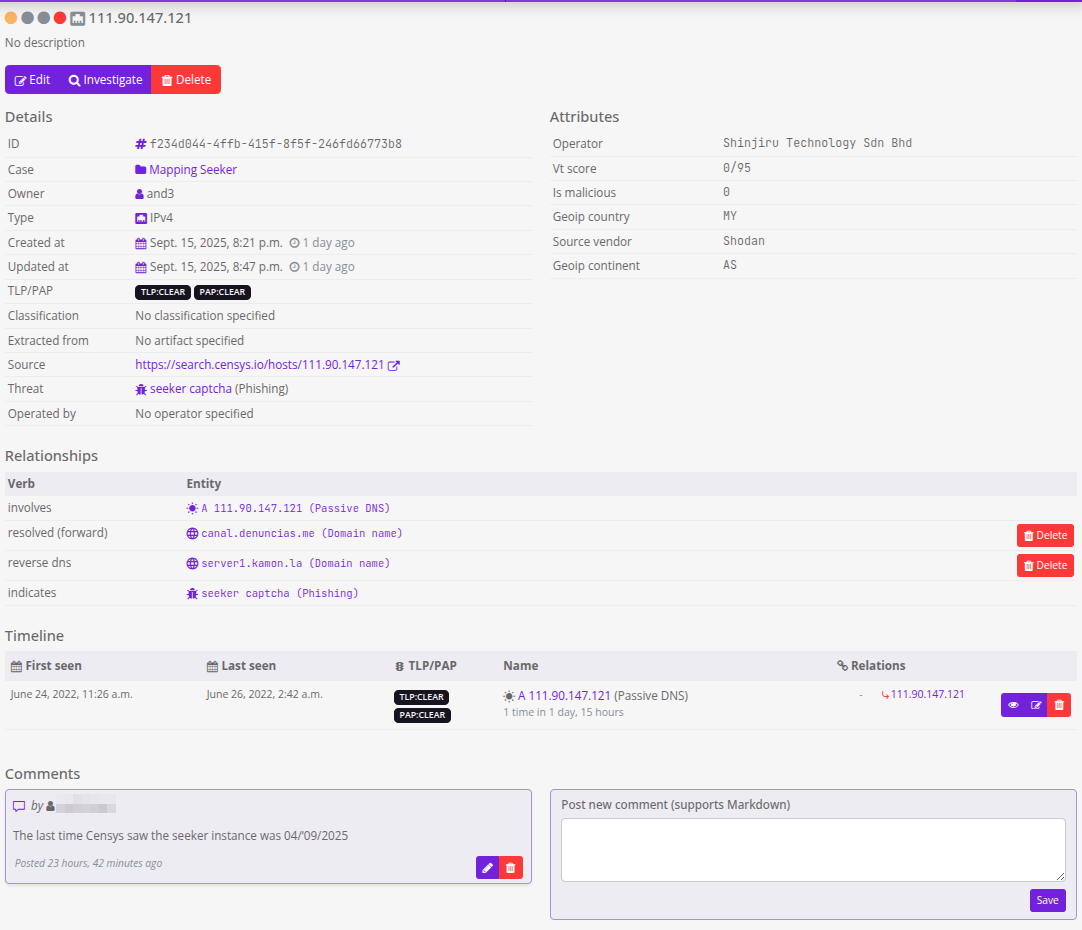Save the new comment
1082x930 pixels.
(1047, 900)
